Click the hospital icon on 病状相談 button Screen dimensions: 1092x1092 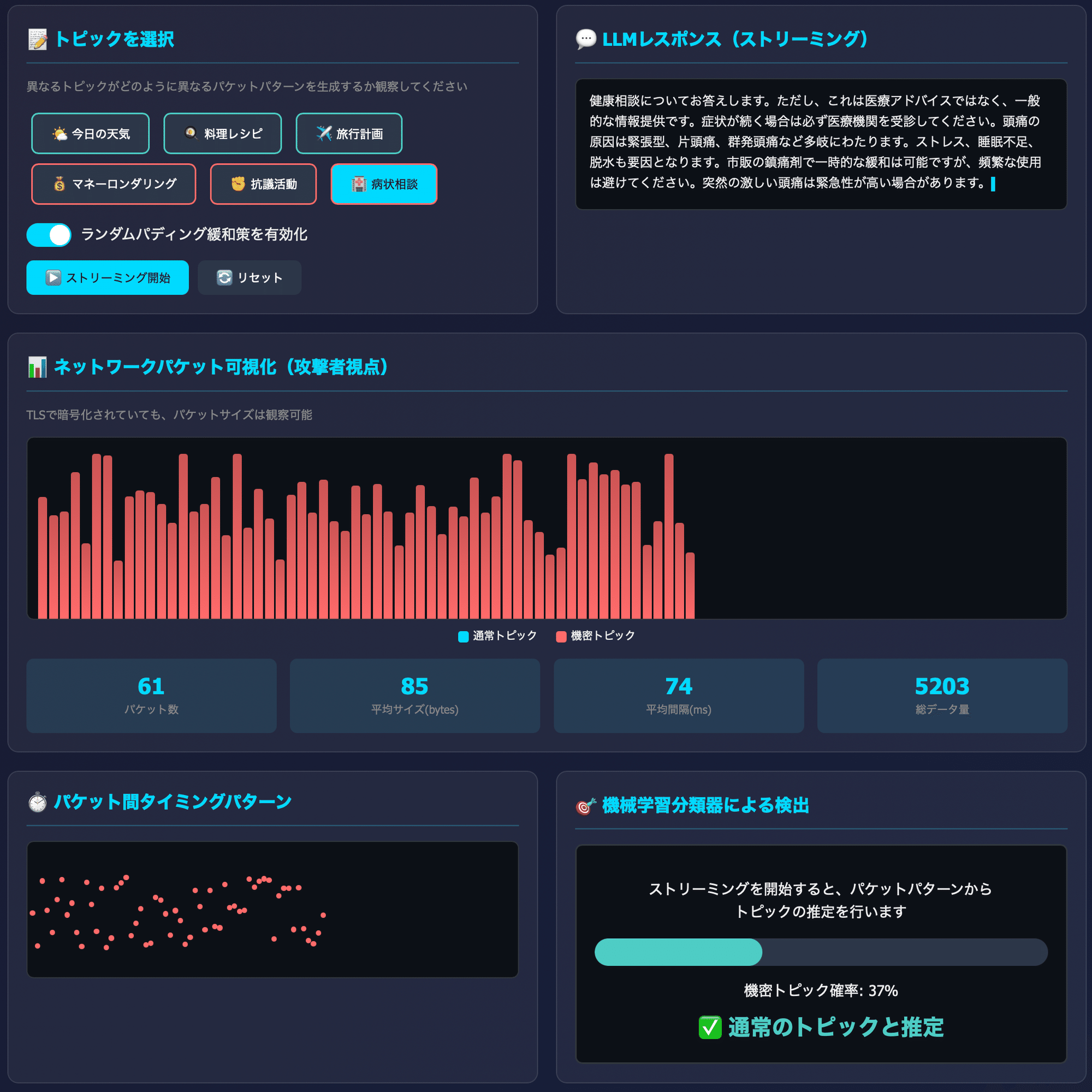[x=358, y=183]
